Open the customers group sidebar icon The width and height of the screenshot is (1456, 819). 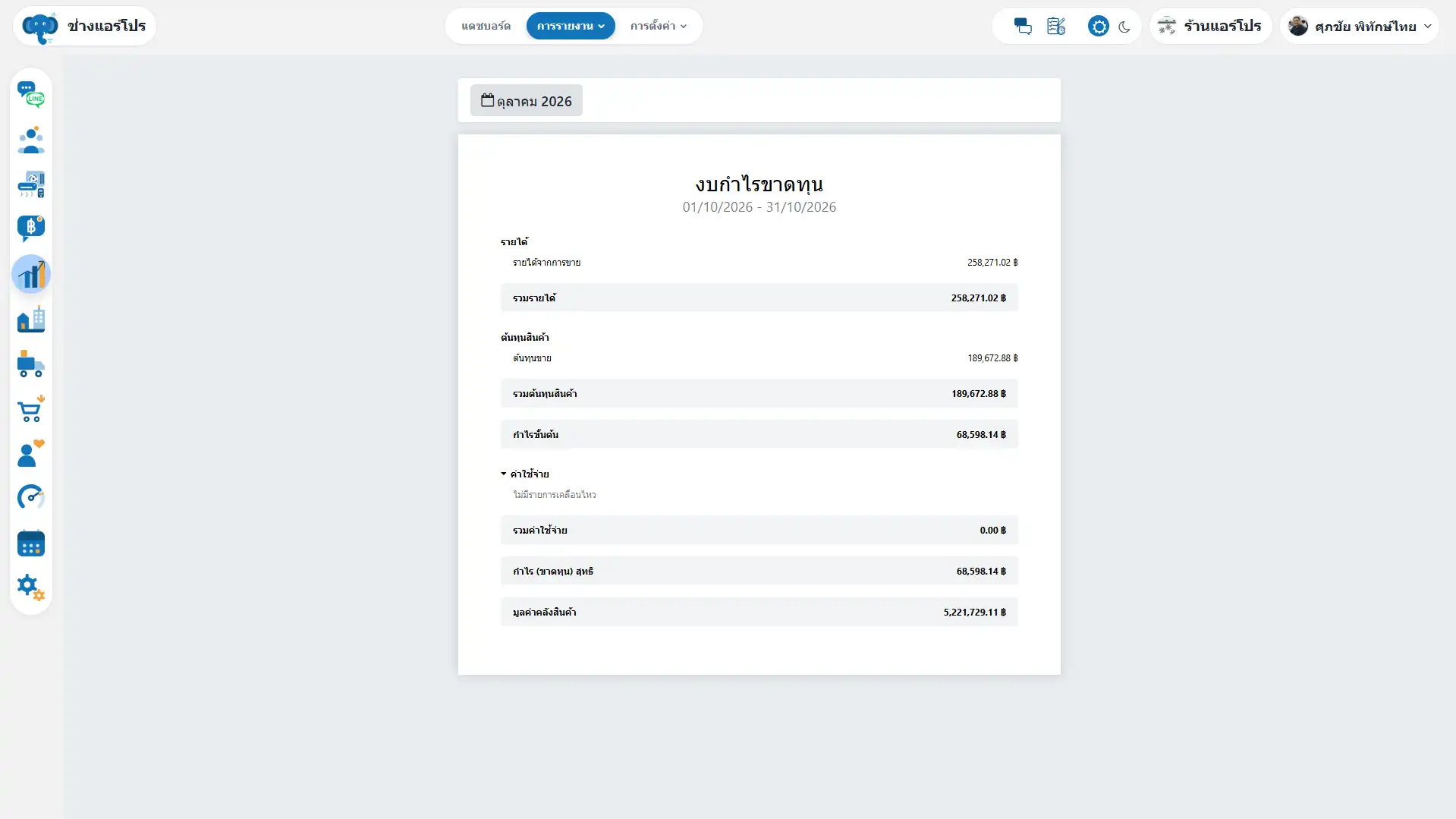(31, 140)
